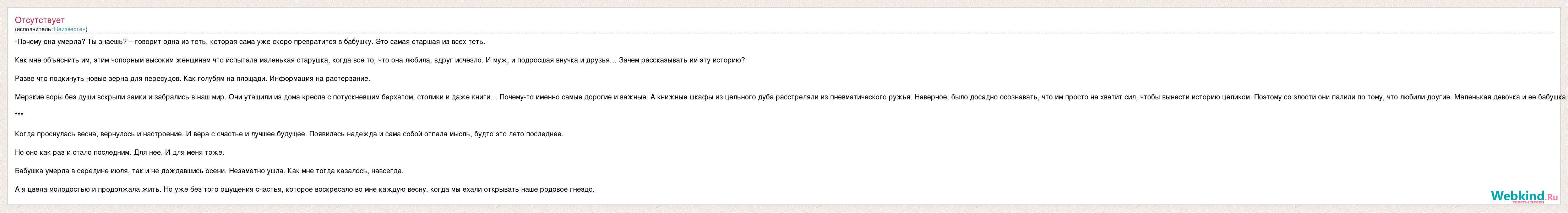This screenshot has width=1568, height=213.
Task: Click the song title "Отсутствует"
Action: (39, 20)
